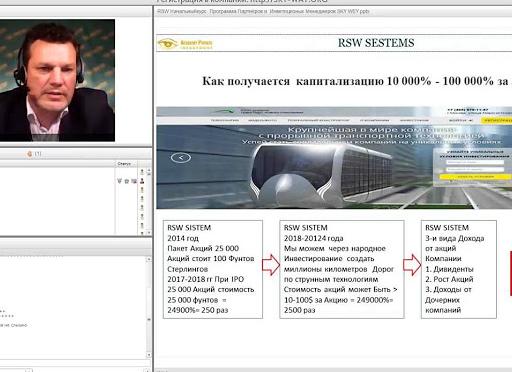Viewport: 512px width, 372px height.
Task: Click the scroll-up arrow of attendee list
Action: point(149,171)
